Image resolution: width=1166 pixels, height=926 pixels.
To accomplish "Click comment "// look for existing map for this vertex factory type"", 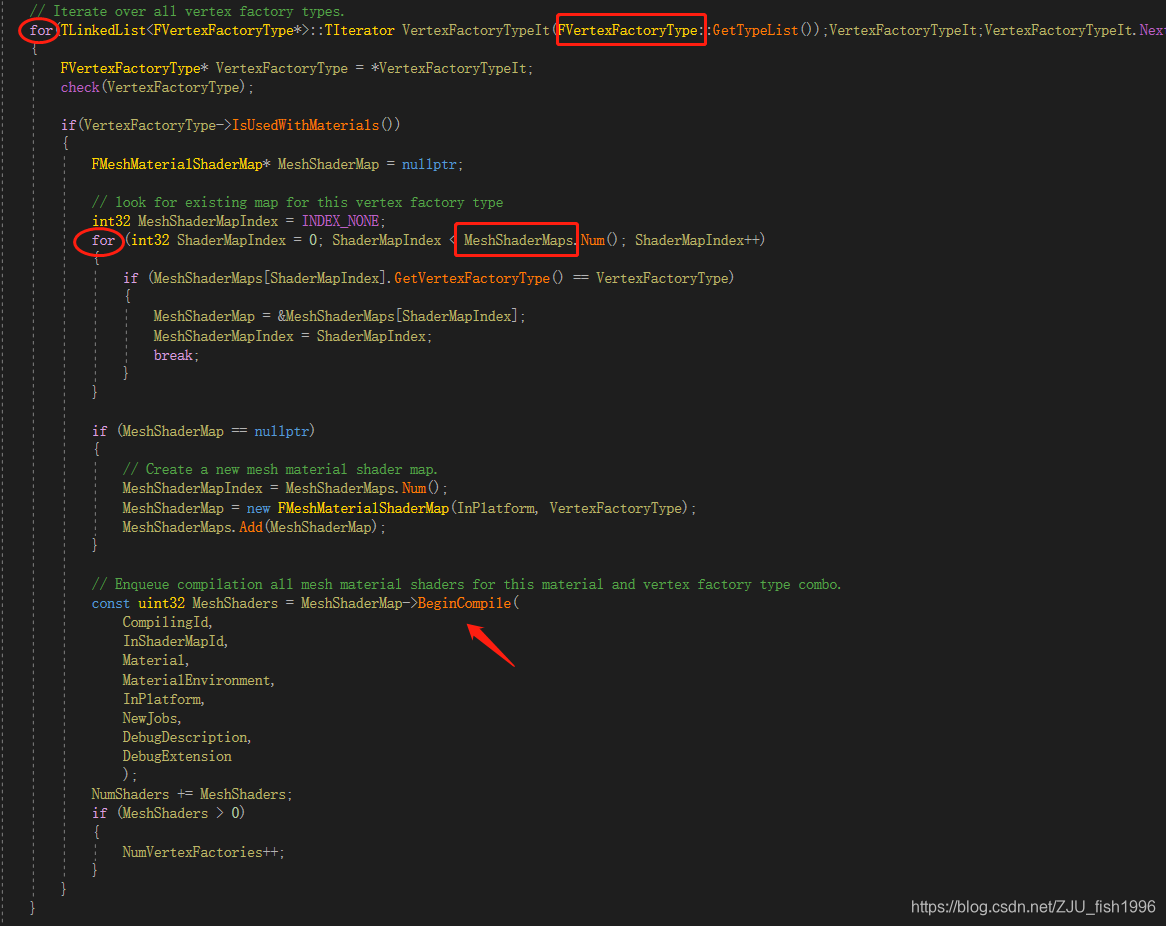I will (297, 202).
